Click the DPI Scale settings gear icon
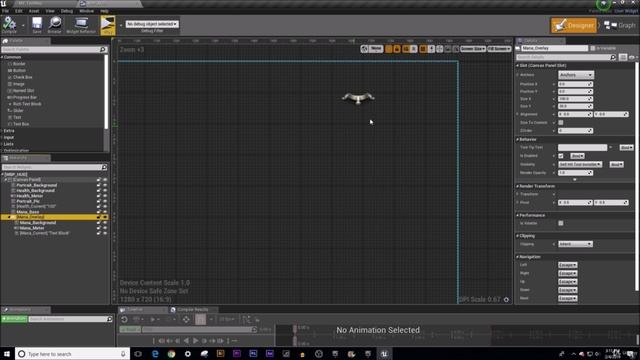This screenshot has width=640, height=360. (506, 300)
